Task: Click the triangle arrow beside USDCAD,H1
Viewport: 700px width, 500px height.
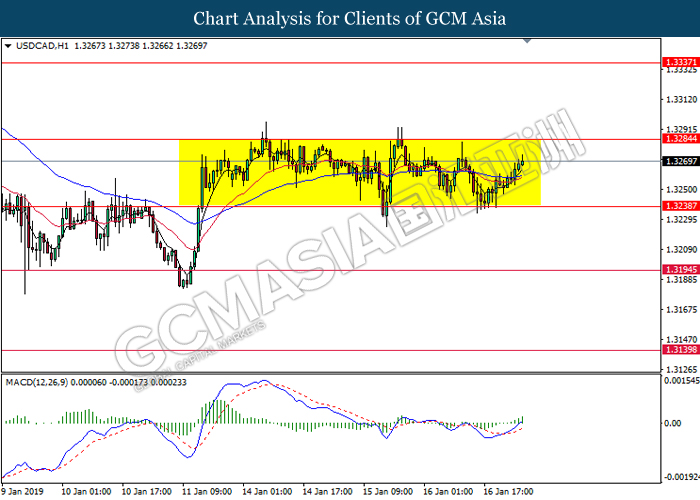Action: pyautogui.click(x=8, y=45)
